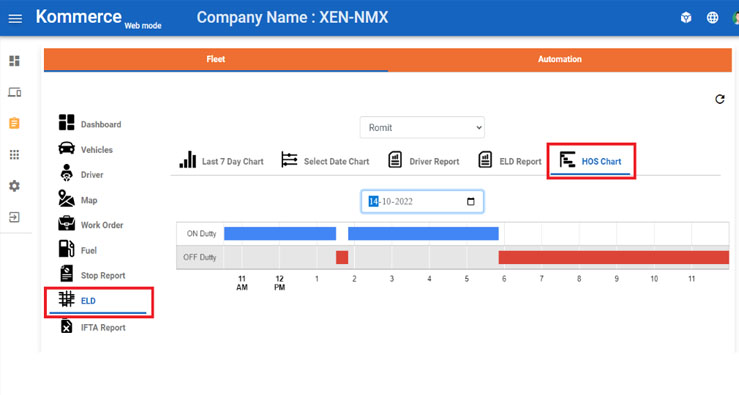Open the Fuel menu label
739x395 pixels.
pos(89,251)
